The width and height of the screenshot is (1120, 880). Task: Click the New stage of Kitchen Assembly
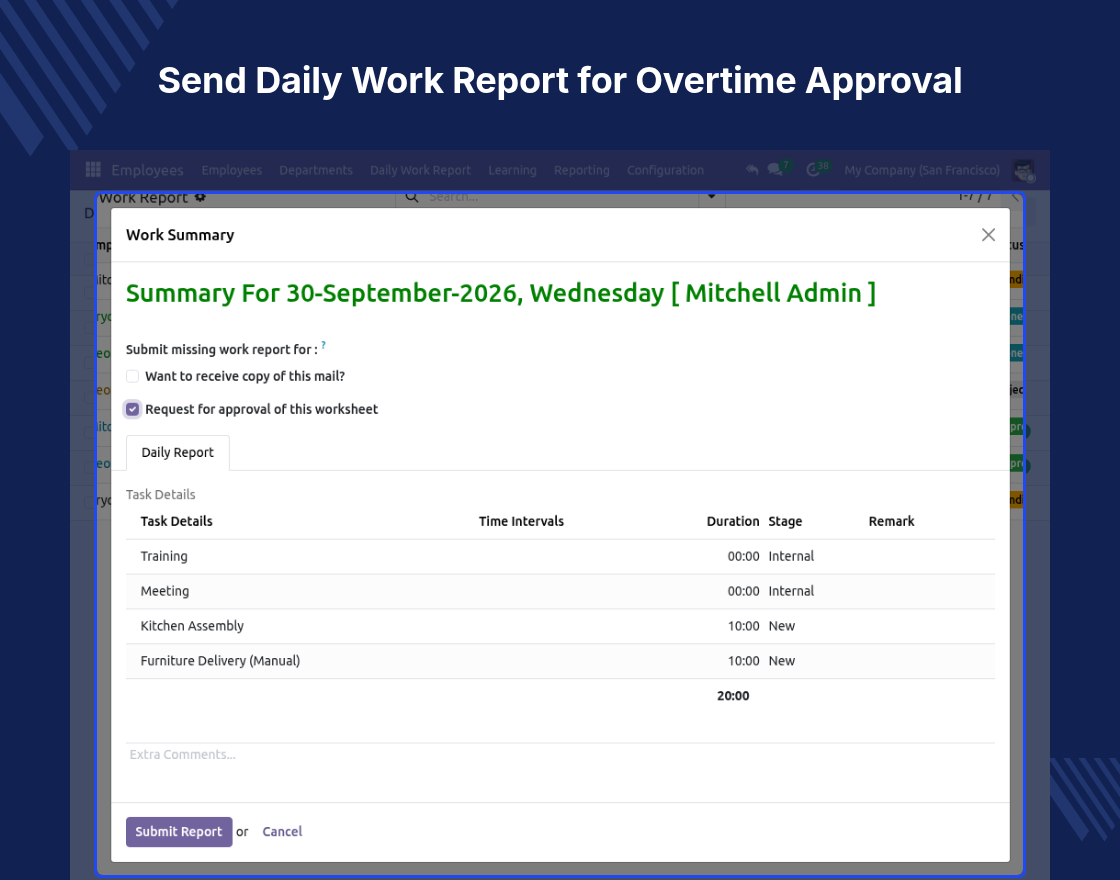coord(781,626)
